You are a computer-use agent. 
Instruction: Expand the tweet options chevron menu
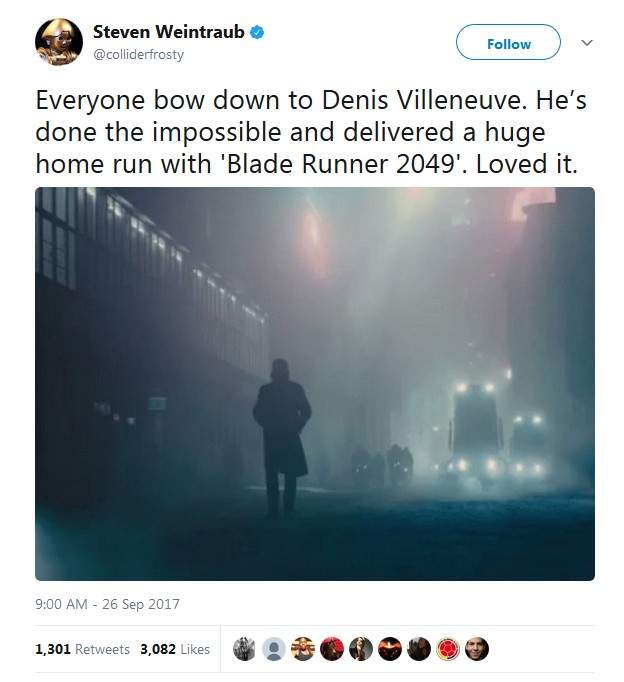click(587, 43)
